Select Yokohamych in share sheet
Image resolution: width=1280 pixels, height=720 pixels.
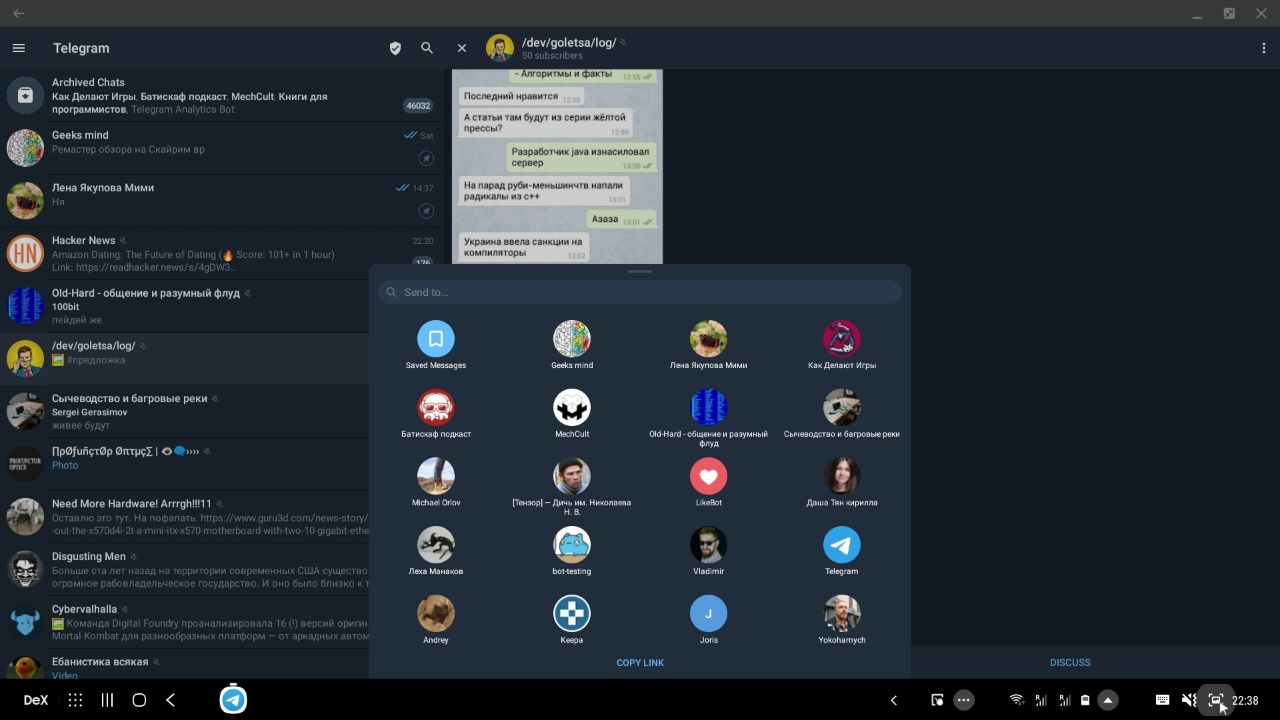(x=842, y=620)
